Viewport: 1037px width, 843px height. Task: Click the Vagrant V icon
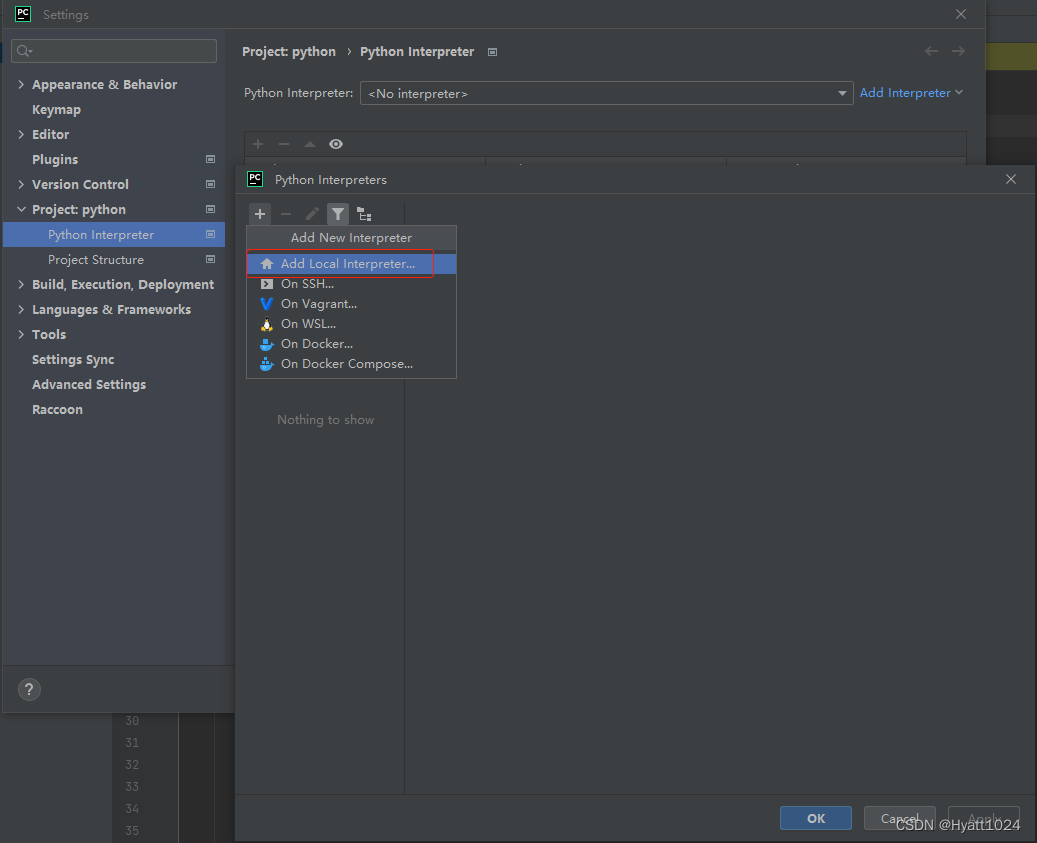(x=267, y=303)
